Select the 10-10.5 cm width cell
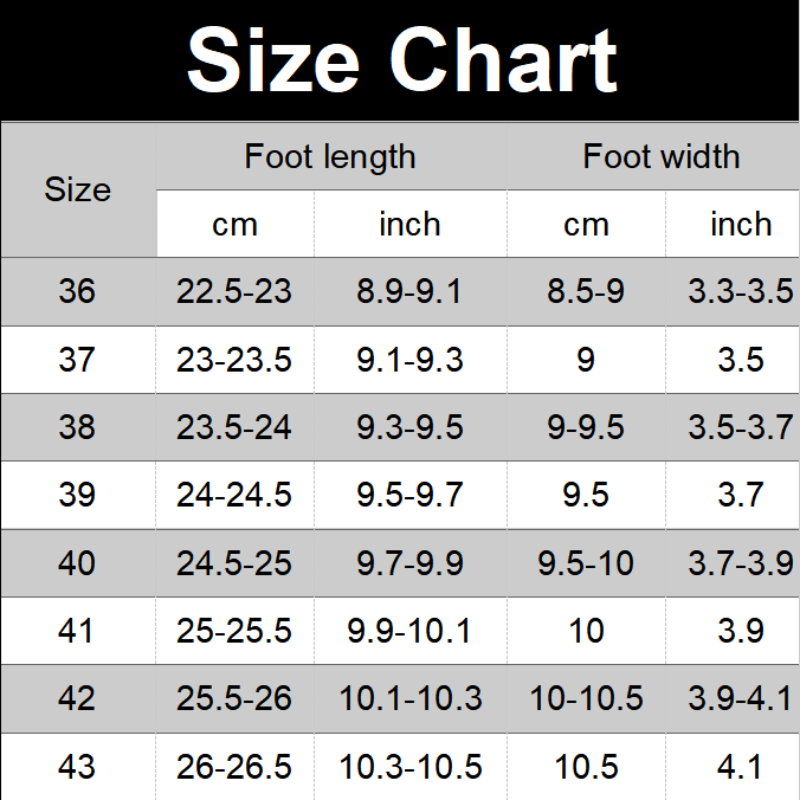The width and height of the screenshot is (800, 800). [585, 699]
